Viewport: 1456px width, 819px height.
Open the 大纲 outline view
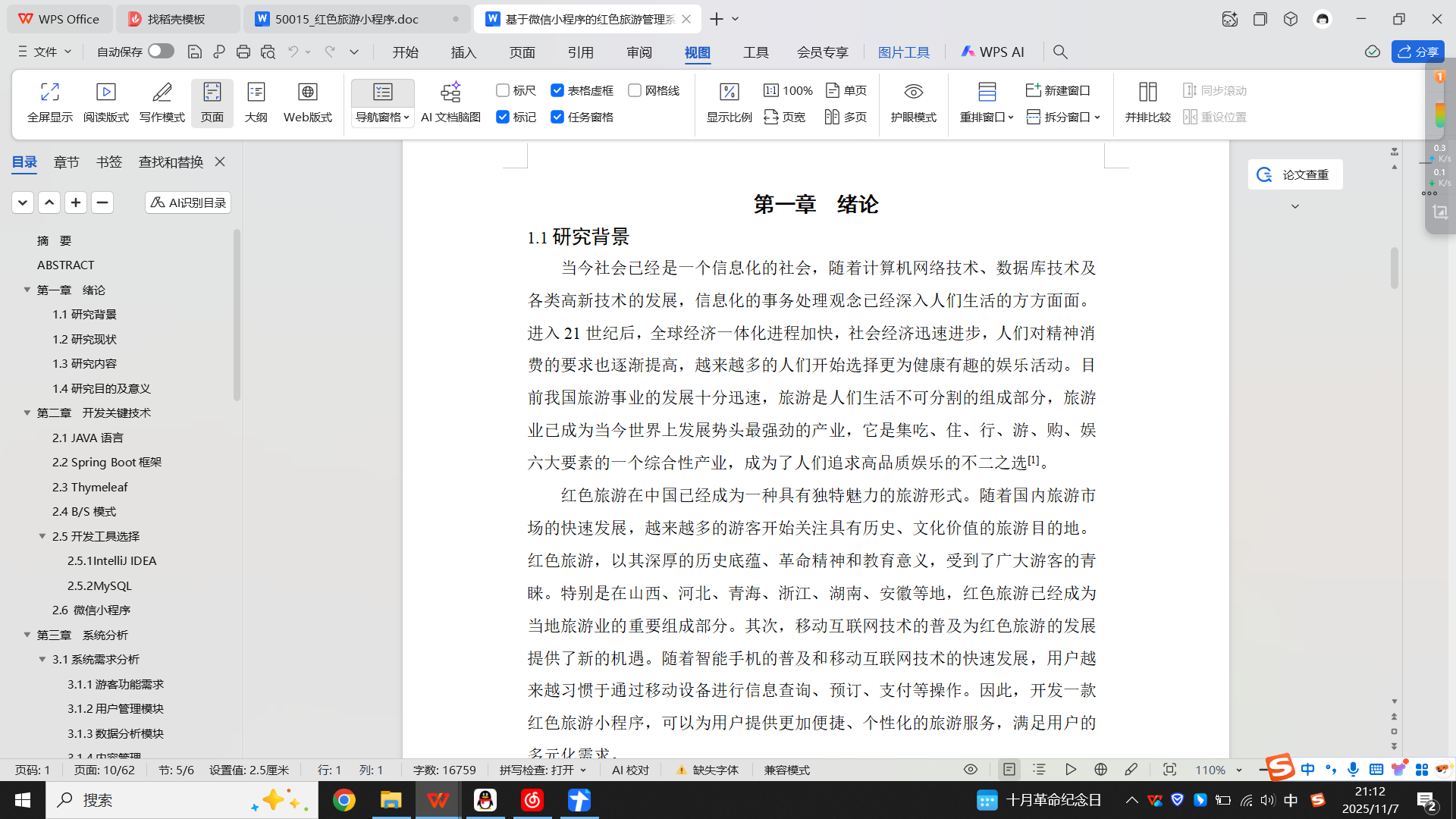pos(256,93)
